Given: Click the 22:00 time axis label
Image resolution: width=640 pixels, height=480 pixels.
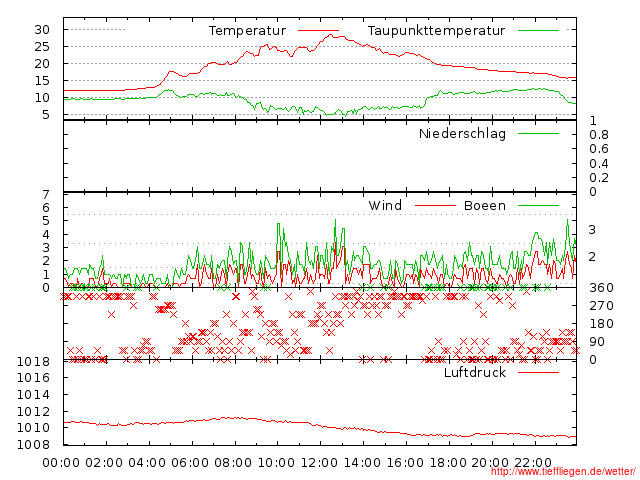Looking at the screenshot, I should (533, 463).
